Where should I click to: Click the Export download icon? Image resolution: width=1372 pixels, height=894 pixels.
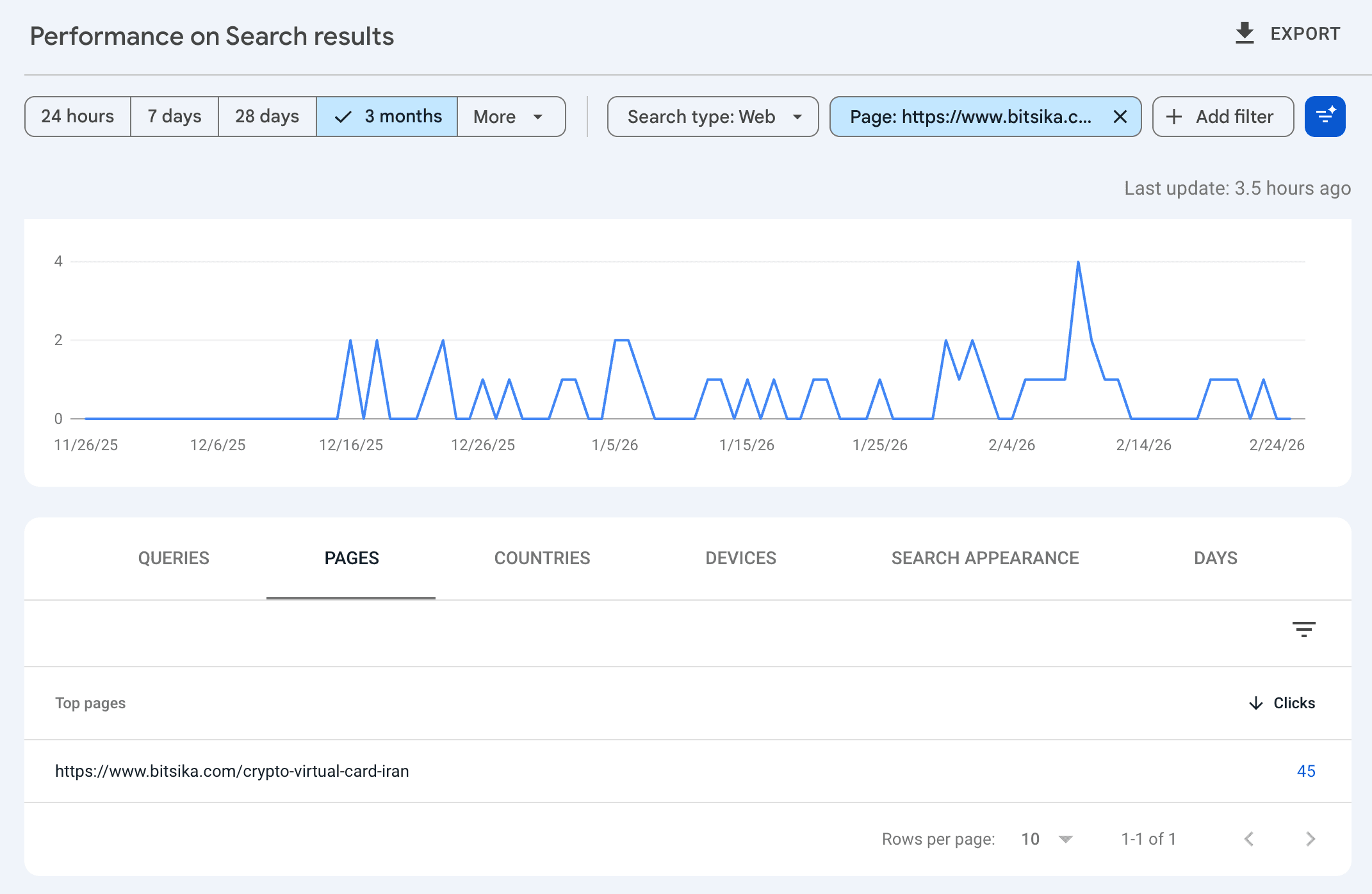[x=1243, y=33]
